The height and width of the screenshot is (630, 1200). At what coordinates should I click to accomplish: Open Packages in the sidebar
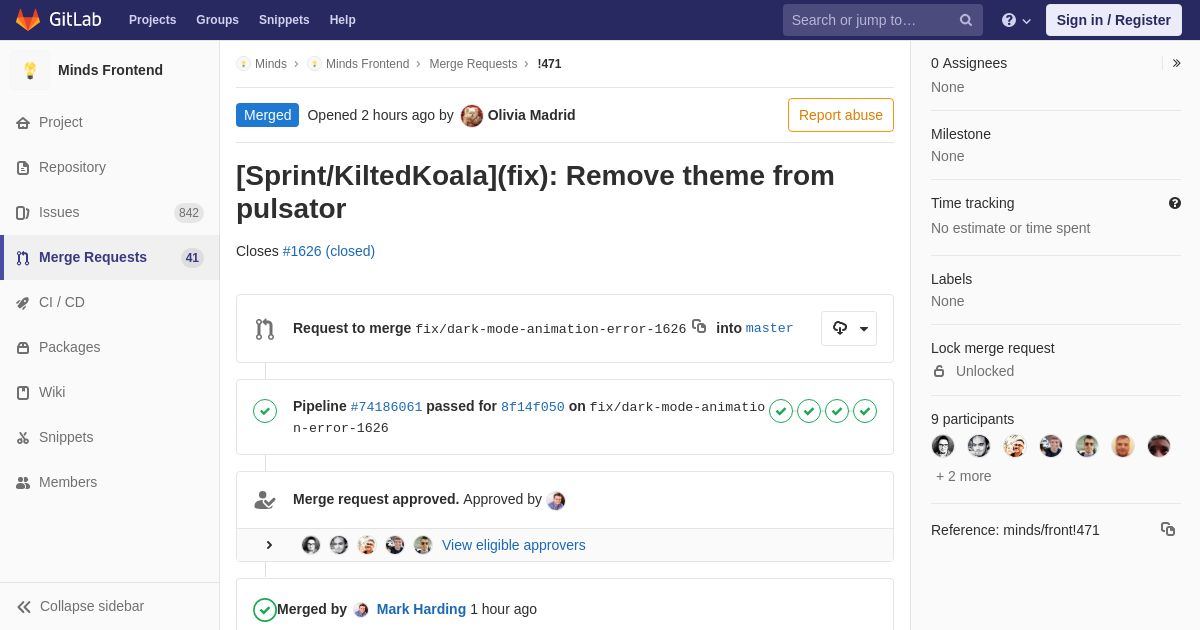109,347
